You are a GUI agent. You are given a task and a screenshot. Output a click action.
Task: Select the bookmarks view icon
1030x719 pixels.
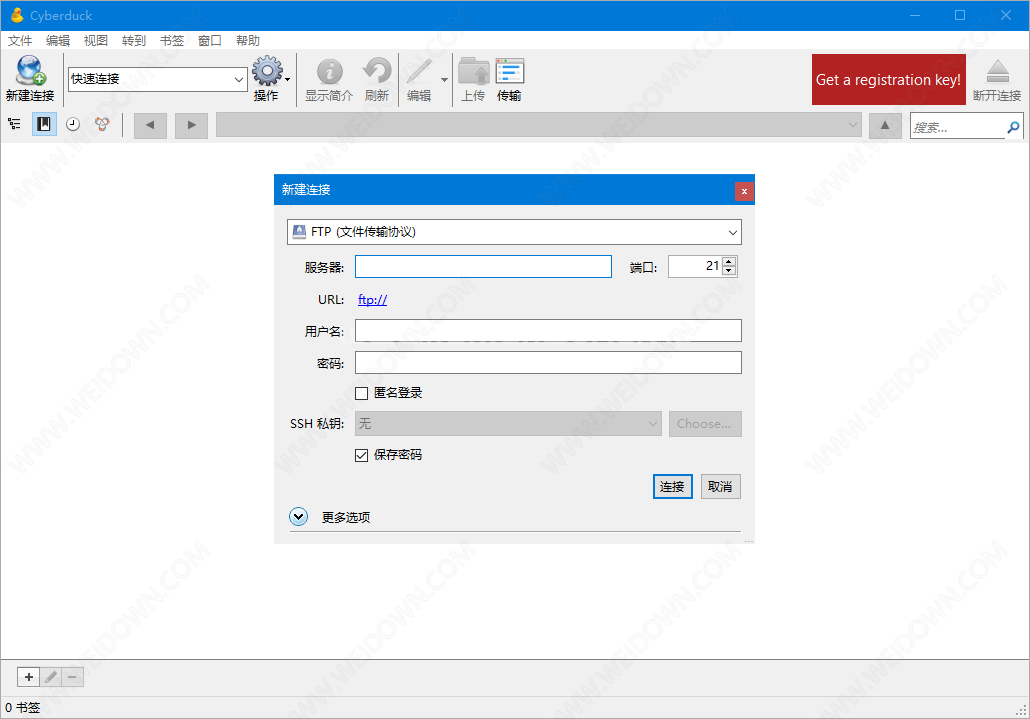point(44,125)
